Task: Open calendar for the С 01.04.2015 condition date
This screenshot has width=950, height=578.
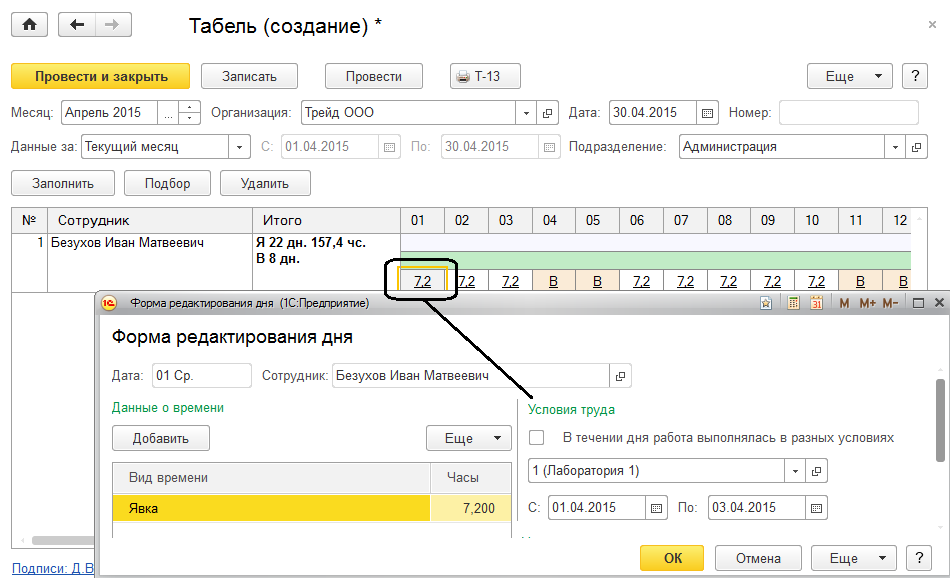Action: coord(656,508)
